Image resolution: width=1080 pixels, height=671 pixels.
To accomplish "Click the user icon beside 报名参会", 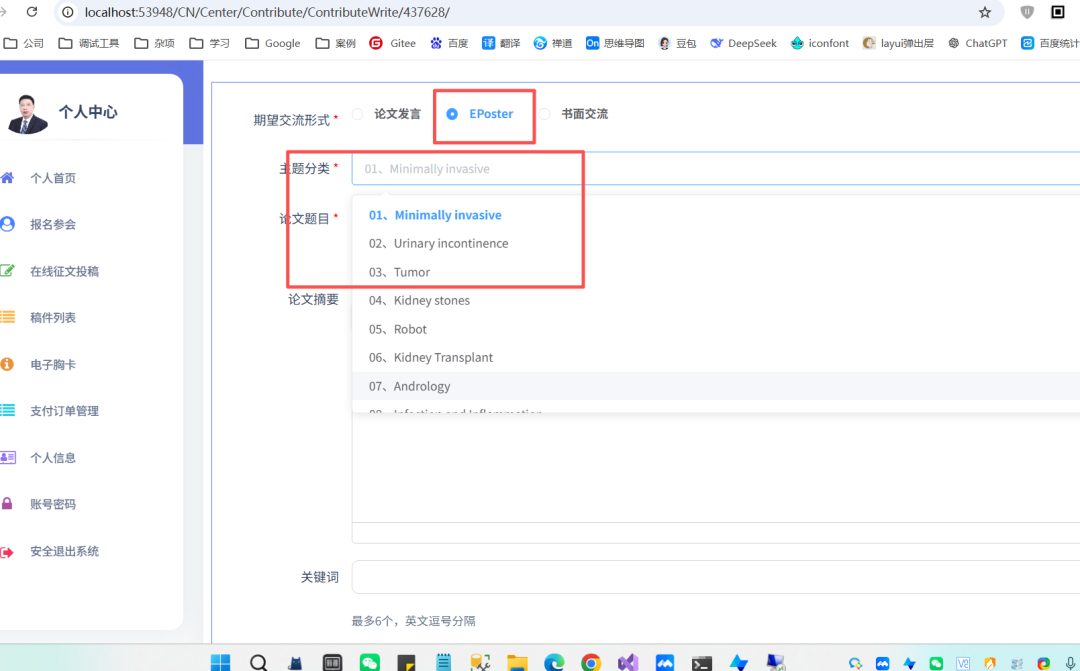I will 7,224.
